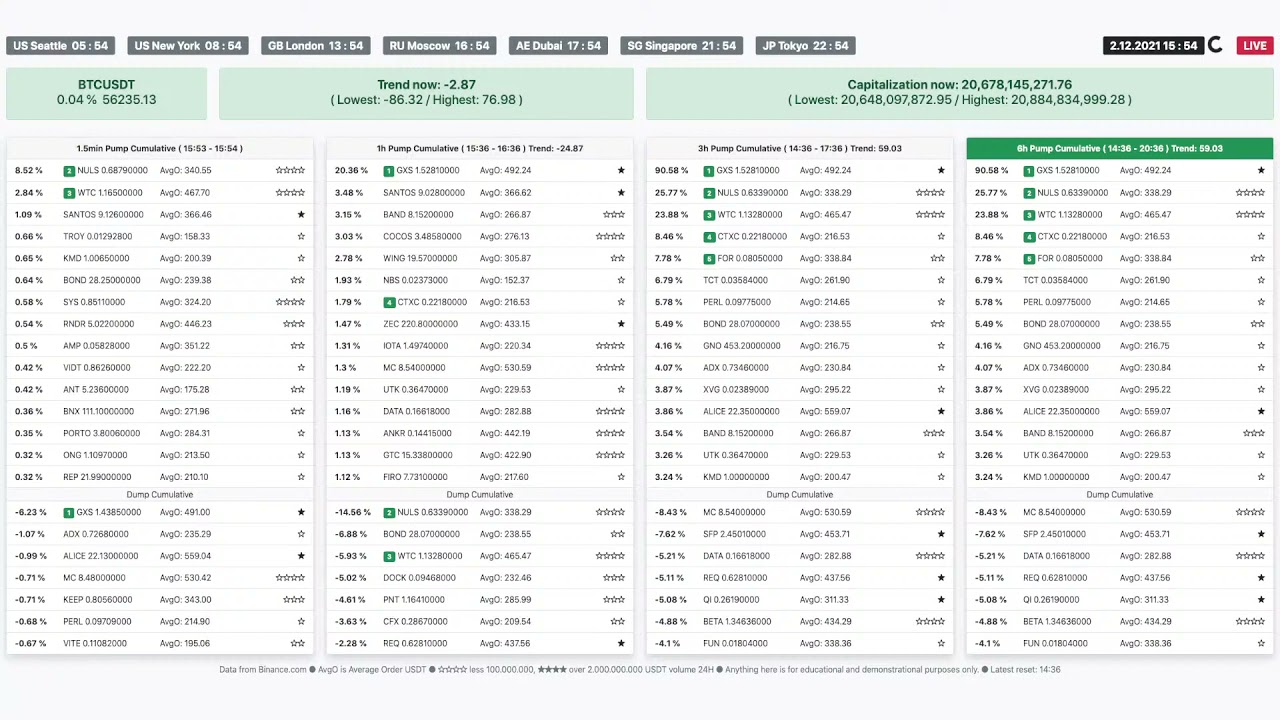The height and width of the screenshot is (720, 1280).
Task: Click the solid star on ALICE row in 3h panel
Action: (x=941, y=411)
